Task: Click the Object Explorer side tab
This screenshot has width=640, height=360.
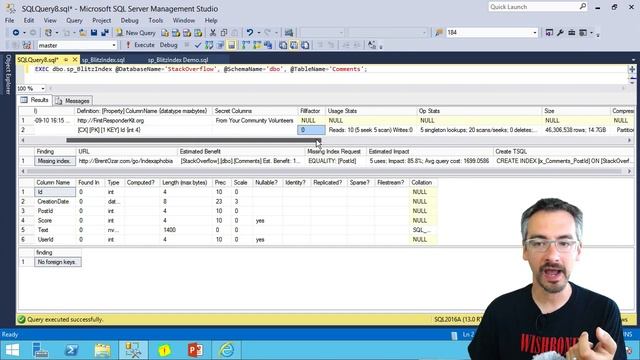Action: [x=8, y=74]
